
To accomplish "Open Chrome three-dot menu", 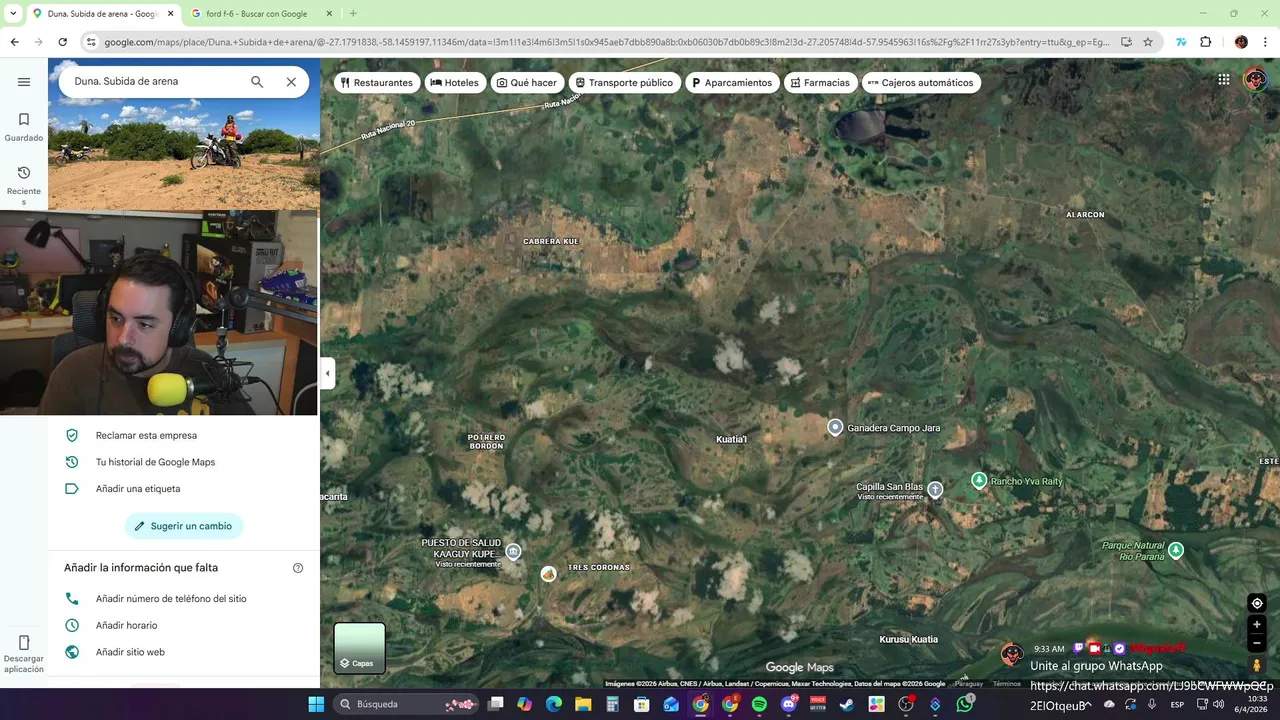I will click(x=1267, y=42).
